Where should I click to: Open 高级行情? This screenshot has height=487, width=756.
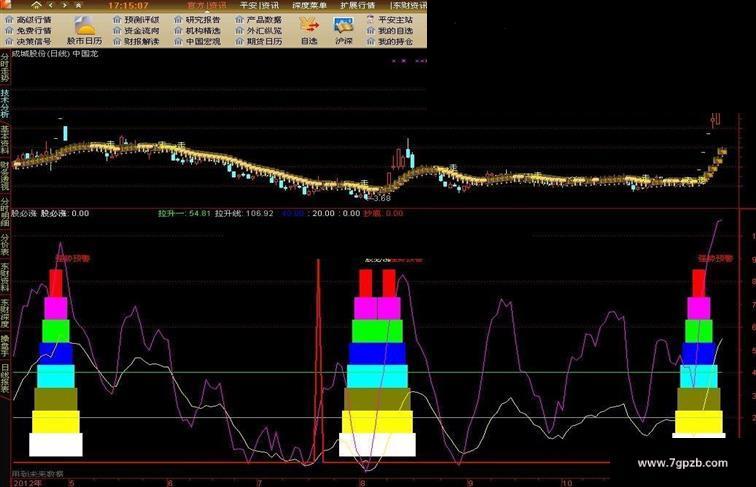click(34, 20)
